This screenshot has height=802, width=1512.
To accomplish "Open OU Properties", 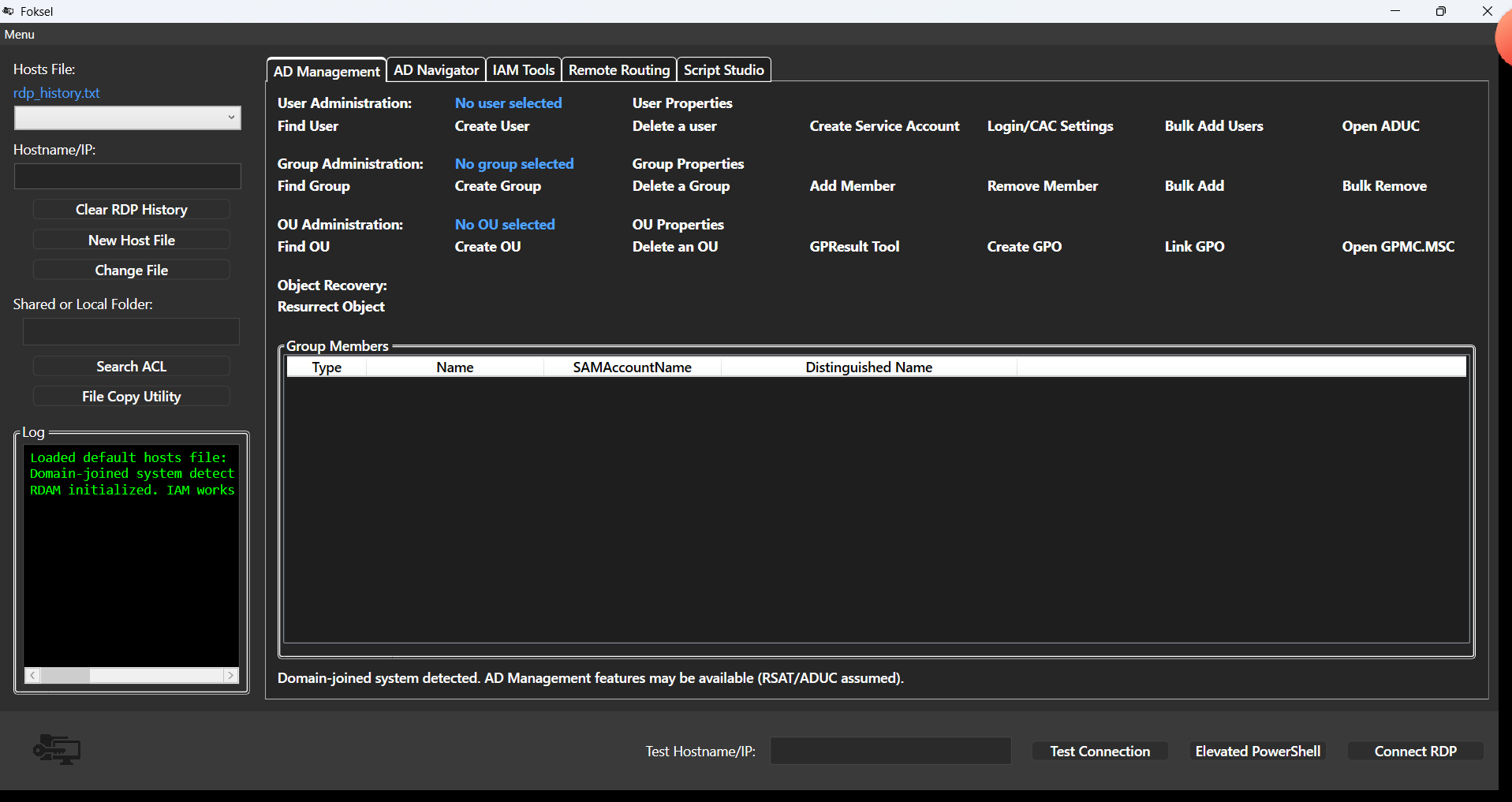I will pyautogui.click(x=678, y=225).
